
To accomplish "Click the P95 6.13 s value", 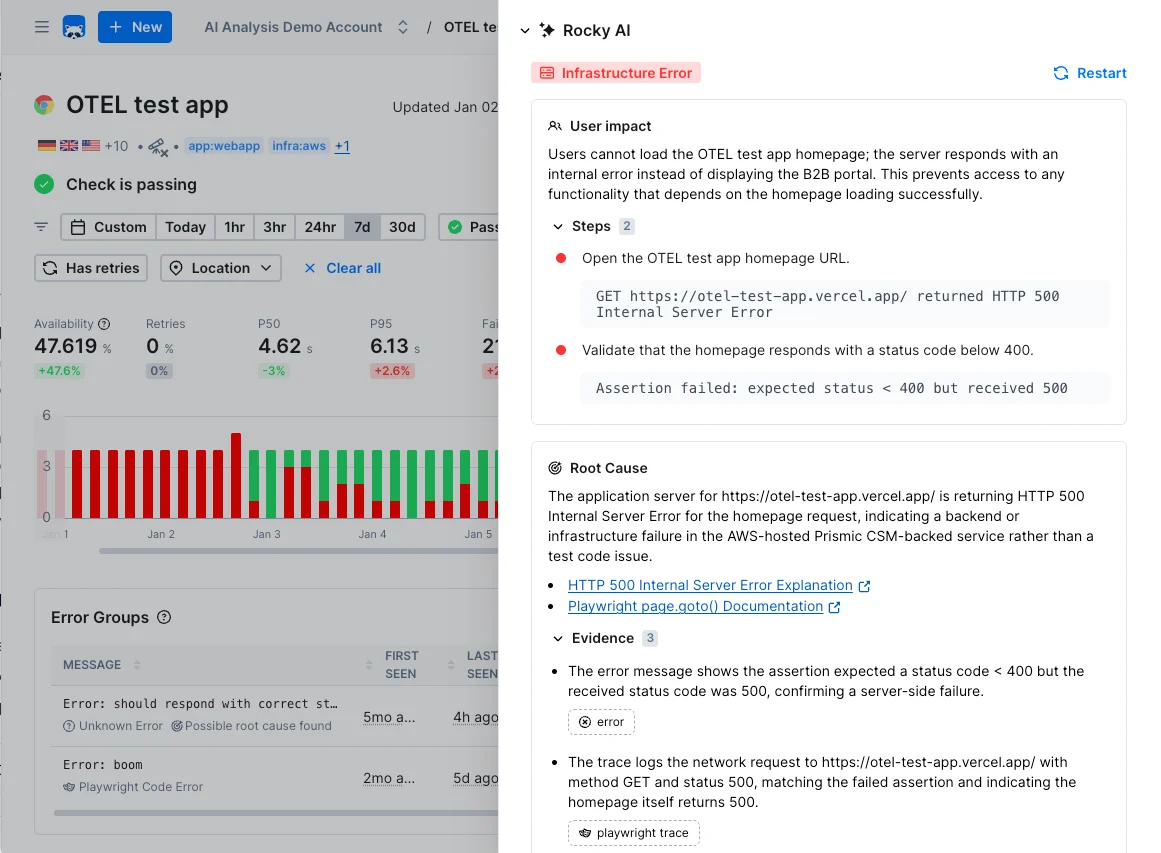I will (x=395, y=347).
